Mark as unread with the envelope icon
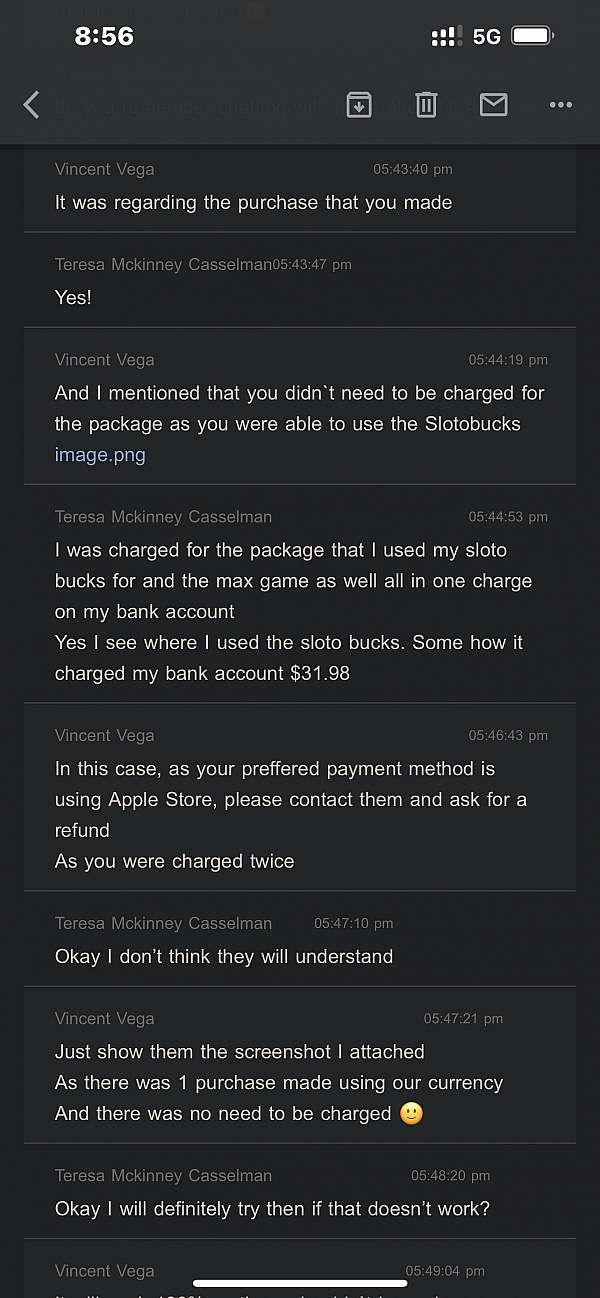Screen dimensions: 600x1298 click(494, 104)
